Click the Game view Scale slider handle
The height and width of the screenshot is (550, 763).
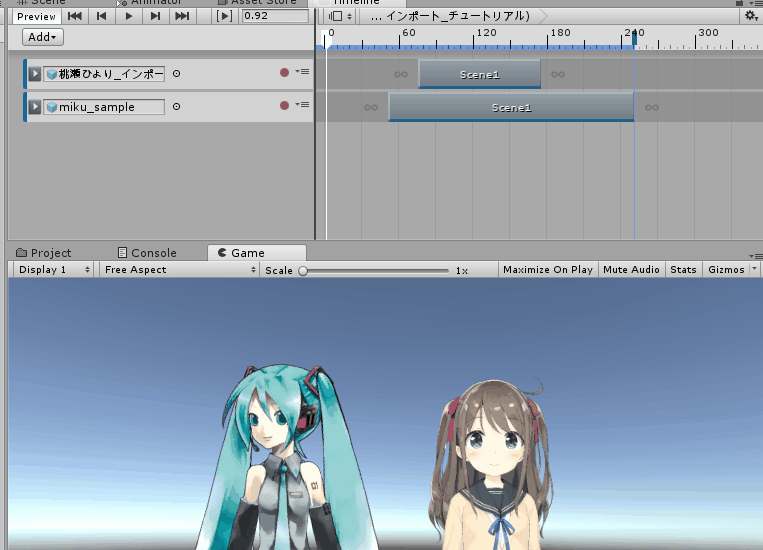303,271
